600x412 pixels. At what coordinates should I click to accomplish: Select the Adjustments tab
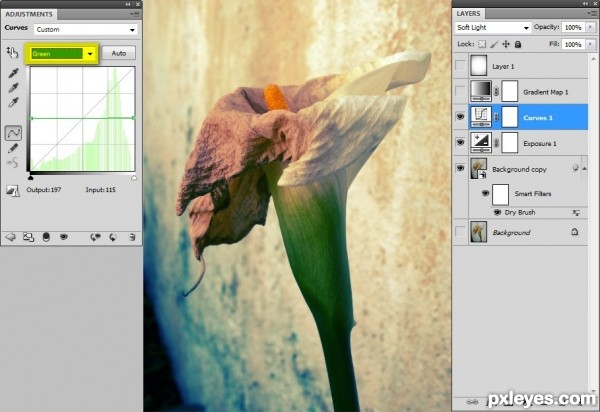point(29,14)
